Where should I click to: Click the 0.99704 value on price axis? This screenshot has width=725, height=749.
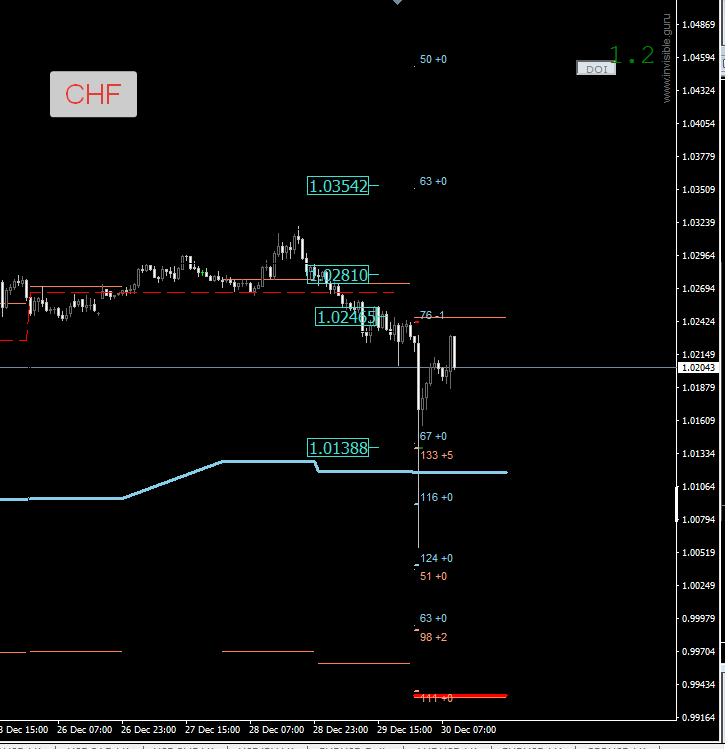click(x=699, y=652)
